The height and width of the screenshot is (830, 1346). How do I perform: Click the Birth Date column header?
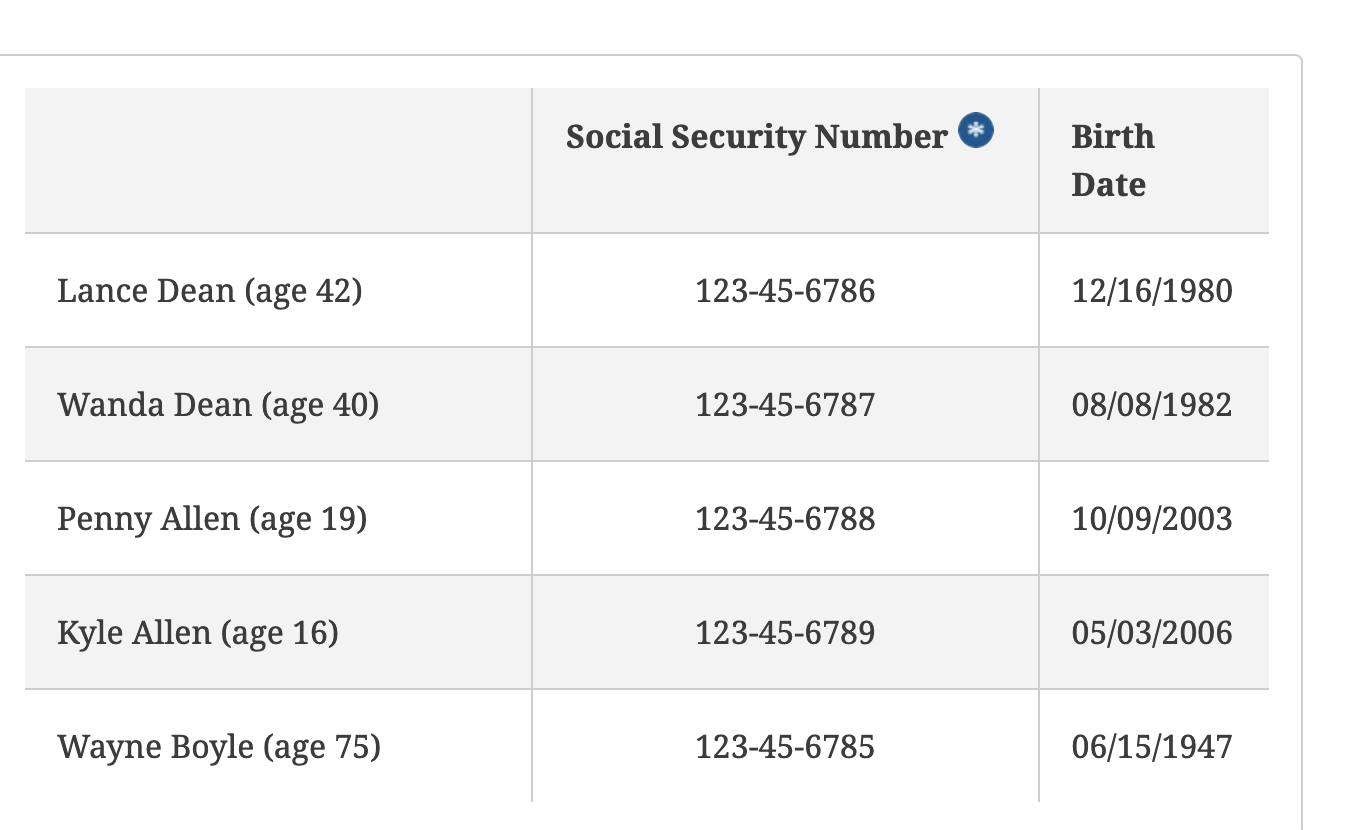(1112, 160)
